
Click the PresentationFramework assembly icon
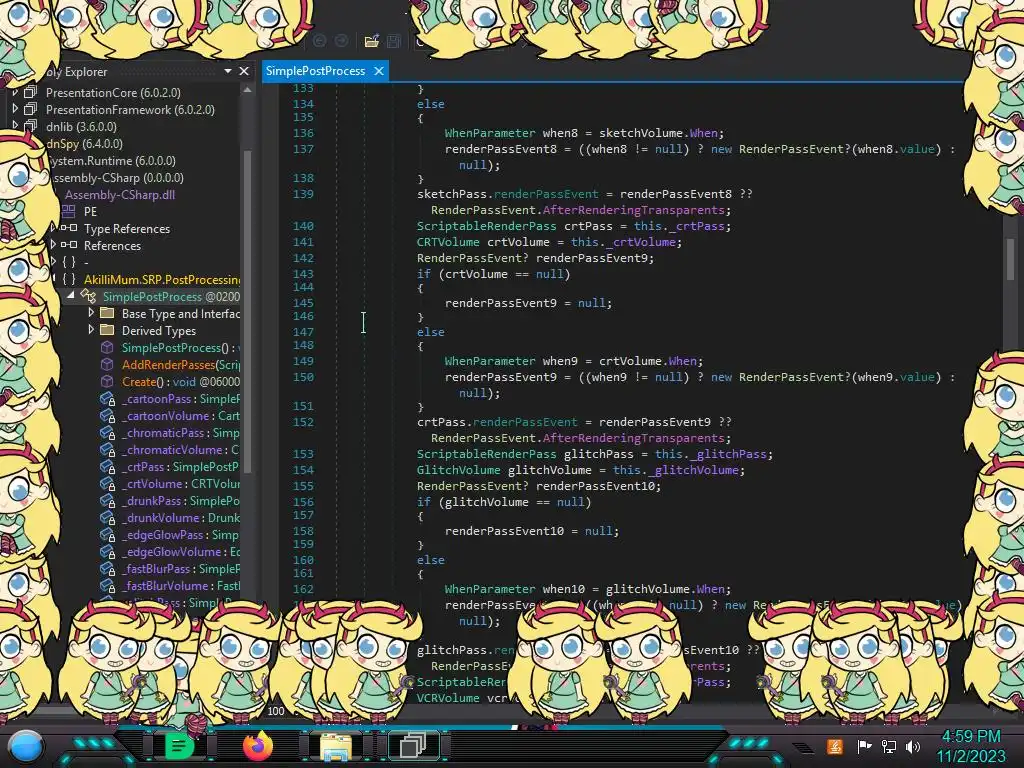click(30, 109)
